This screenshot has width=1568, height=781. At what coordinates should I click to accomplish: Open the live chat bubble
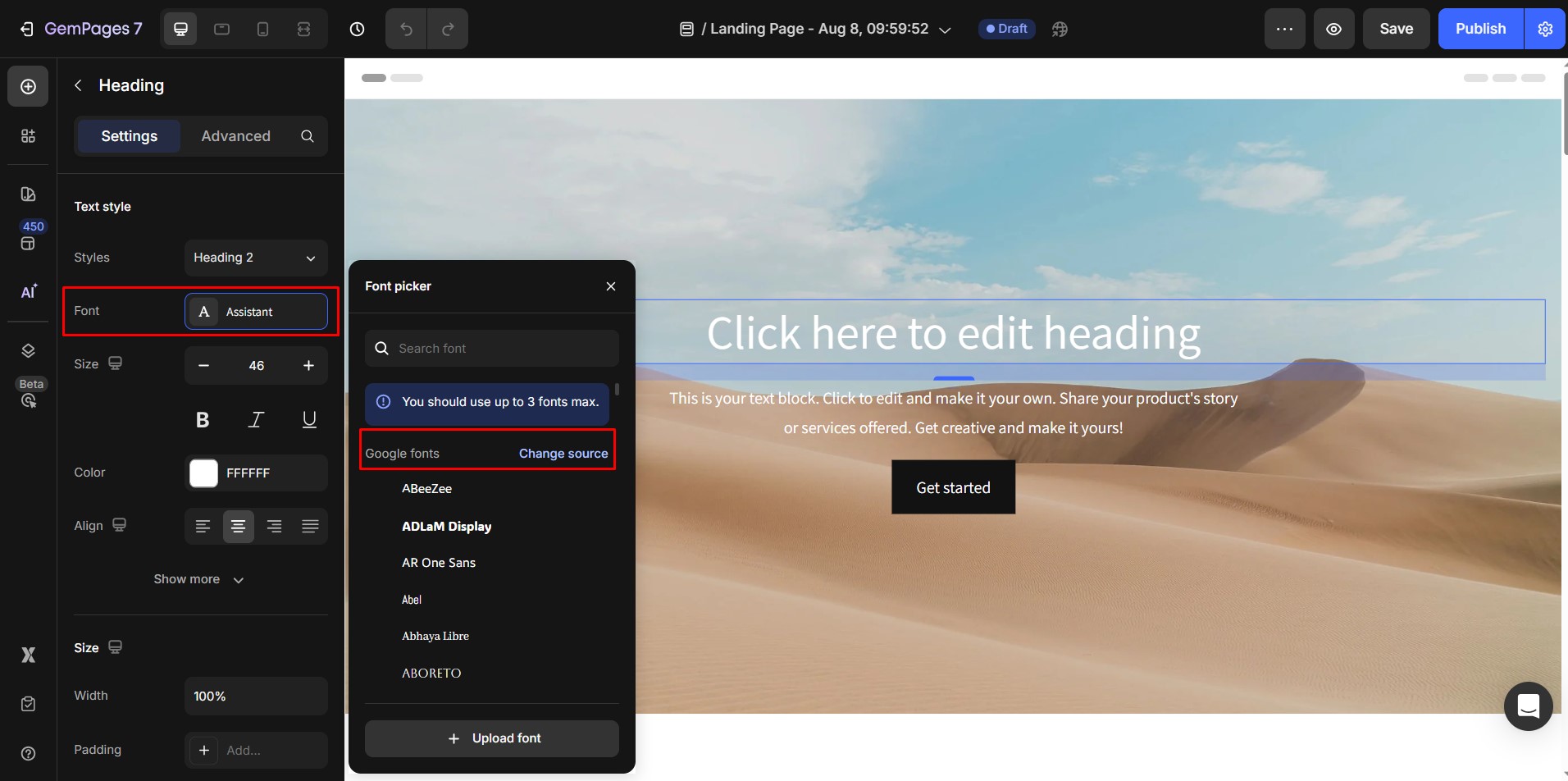(1528, 706)
